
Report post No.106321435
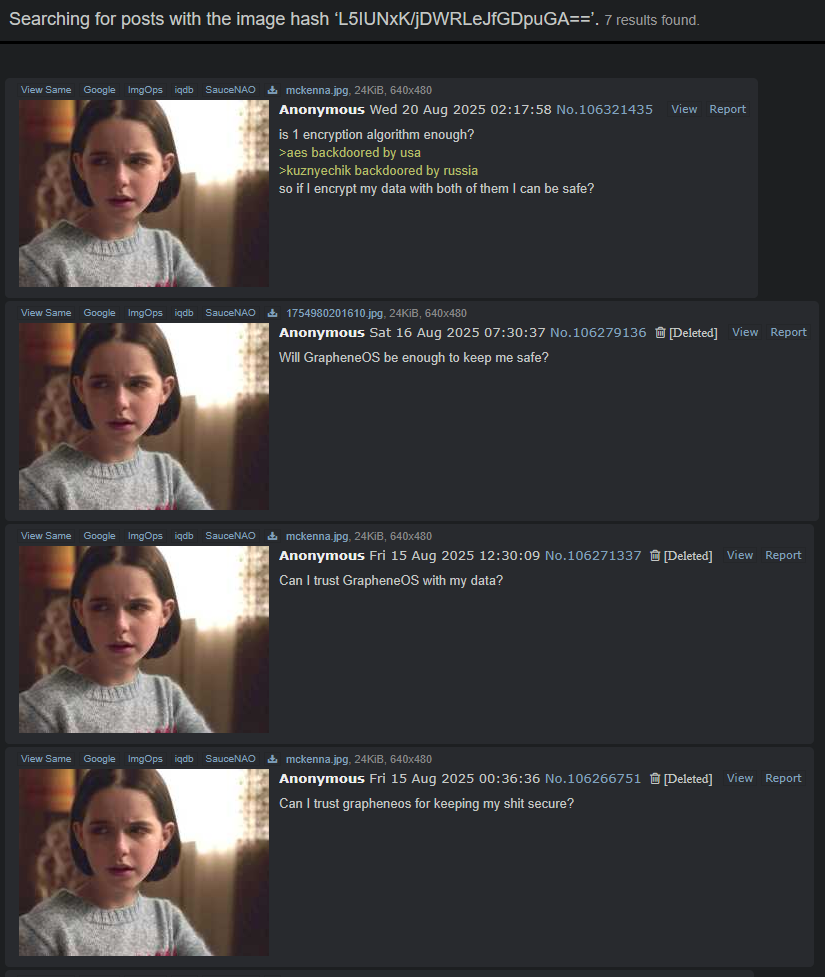point(727,109)
